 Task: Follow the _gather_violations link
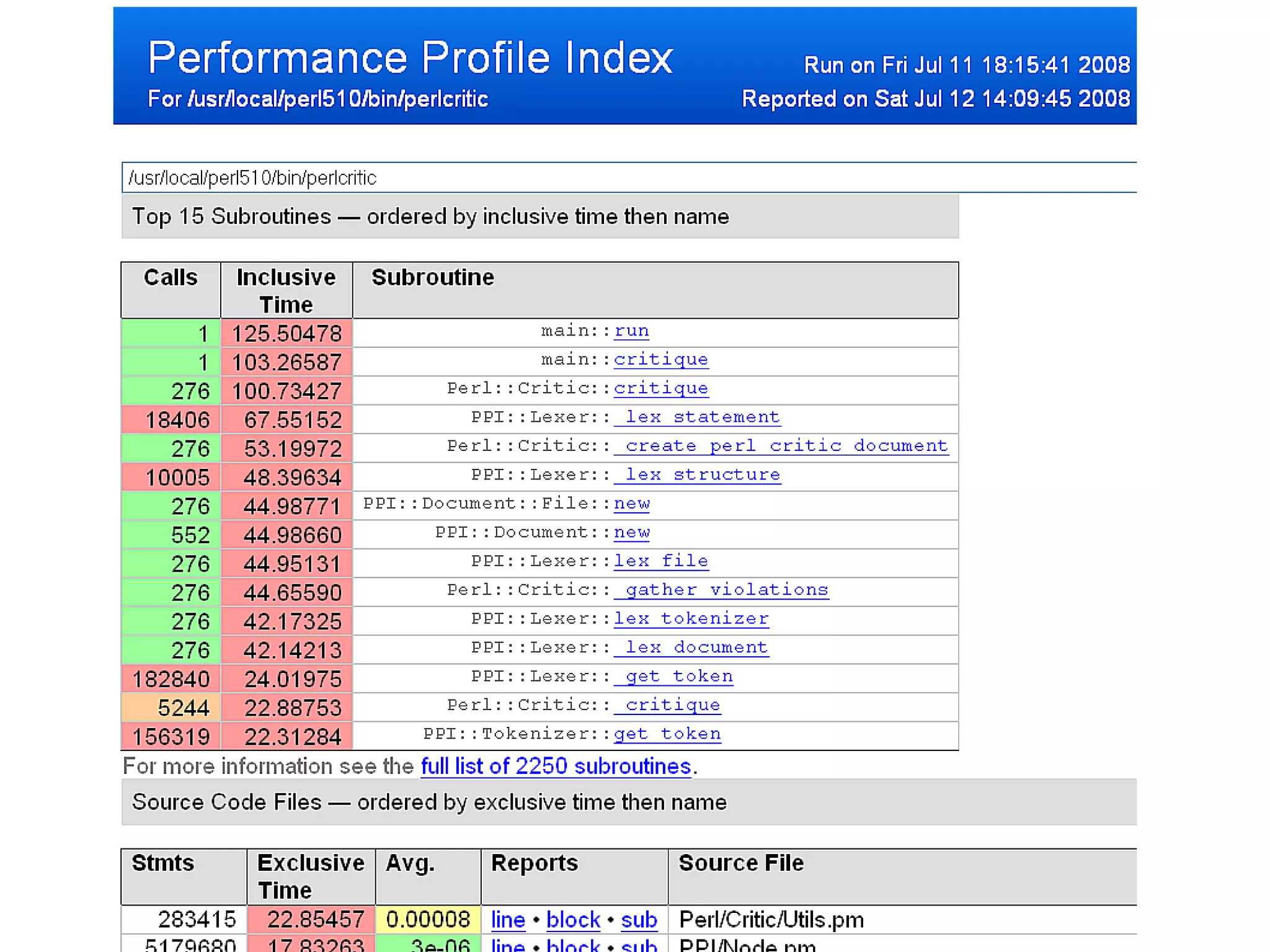[x=721, y=590]
